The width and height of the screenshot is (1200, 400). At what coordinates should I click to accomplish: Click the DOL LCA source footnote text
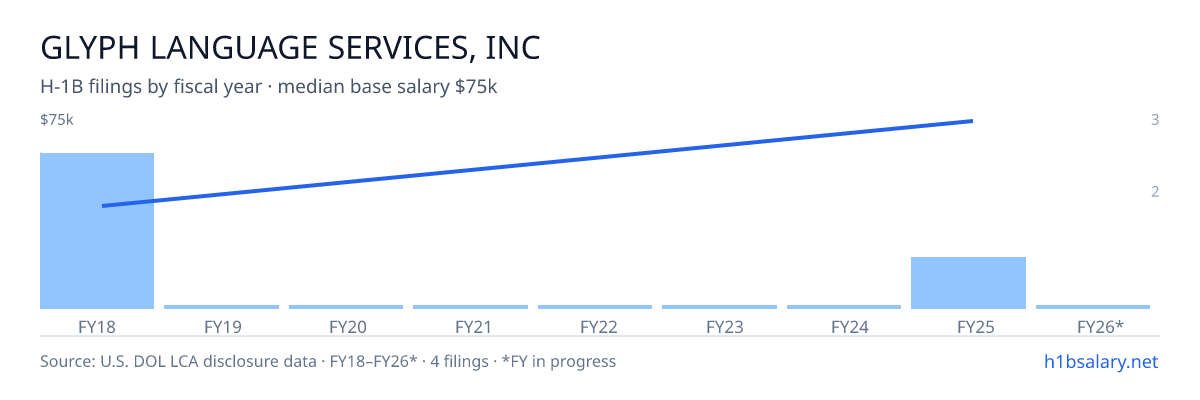[328, 361]
